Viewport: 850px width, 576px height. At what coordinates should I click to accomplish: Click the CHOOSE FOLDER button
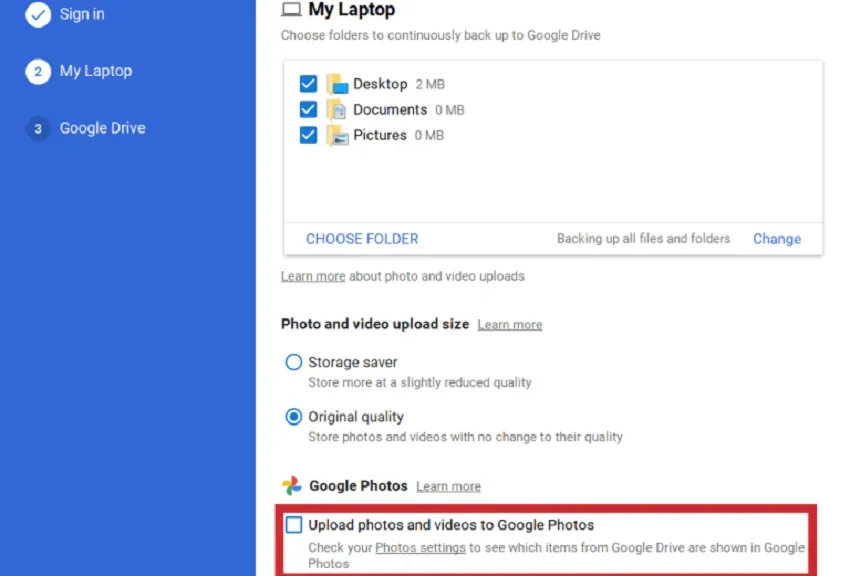(362, 239)
